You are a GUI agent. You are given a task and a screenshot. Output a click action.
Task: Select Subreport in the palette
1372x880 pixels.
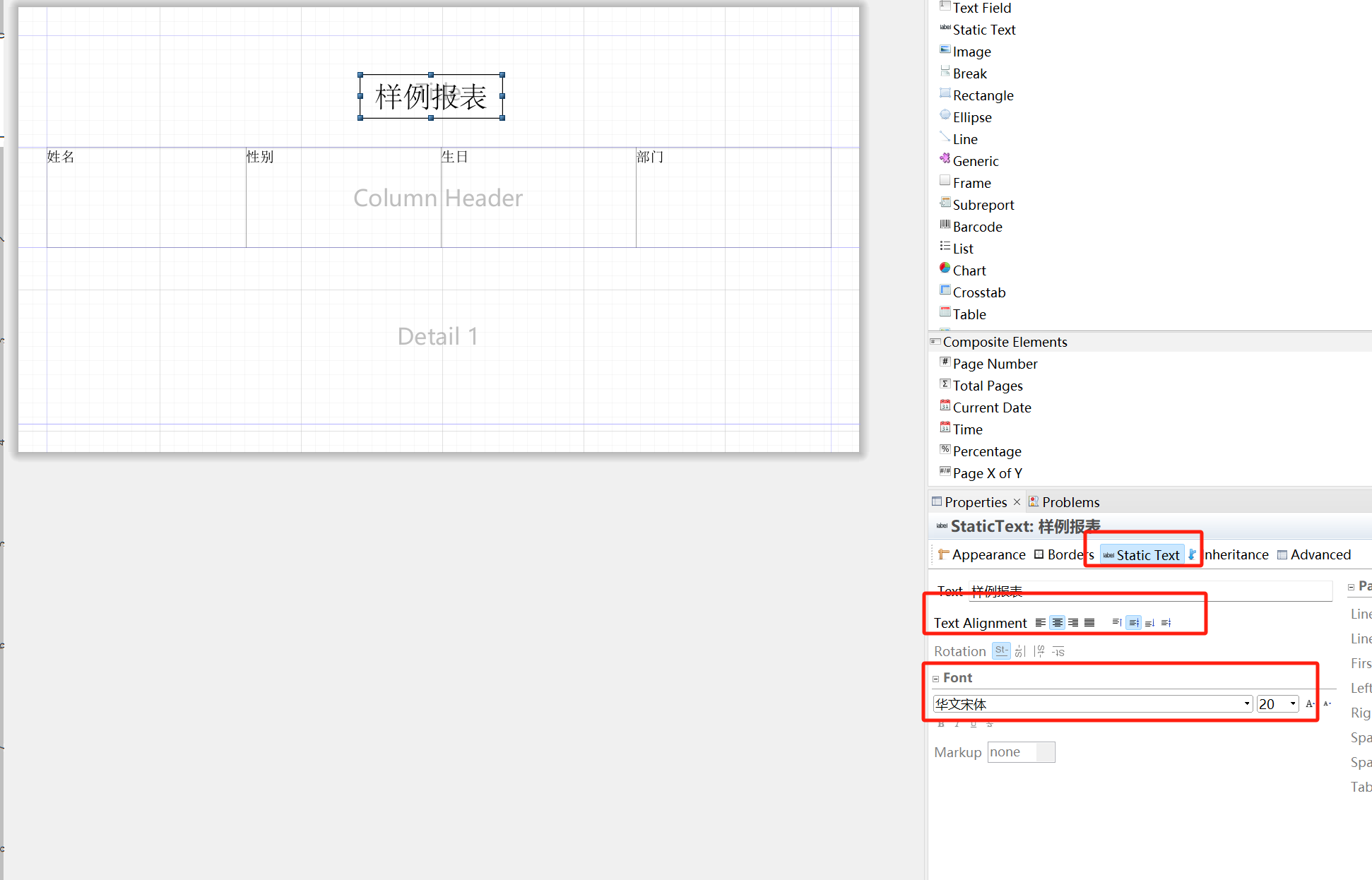coord(983,205)
